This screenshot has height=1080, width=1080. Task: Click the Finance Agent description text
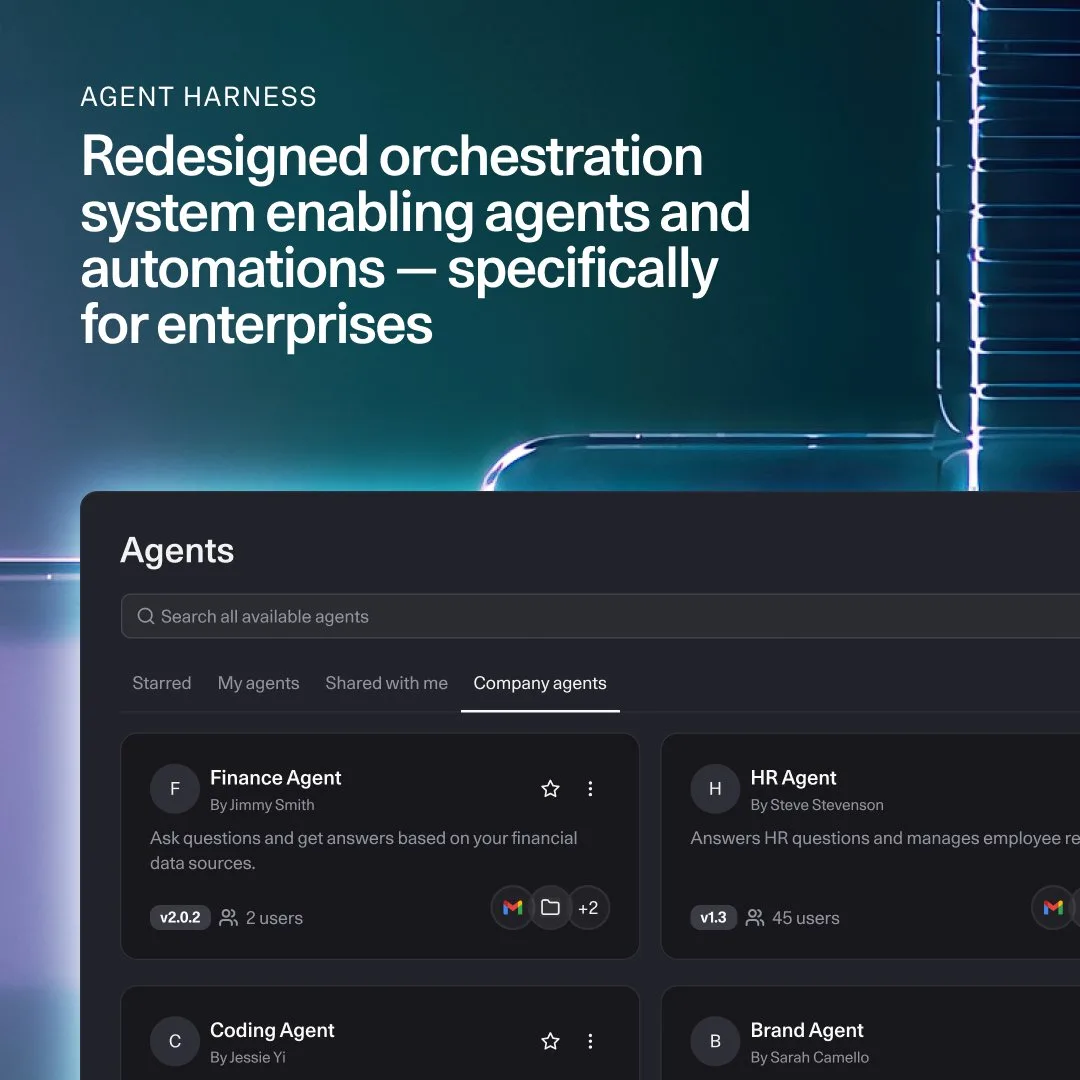364,850
